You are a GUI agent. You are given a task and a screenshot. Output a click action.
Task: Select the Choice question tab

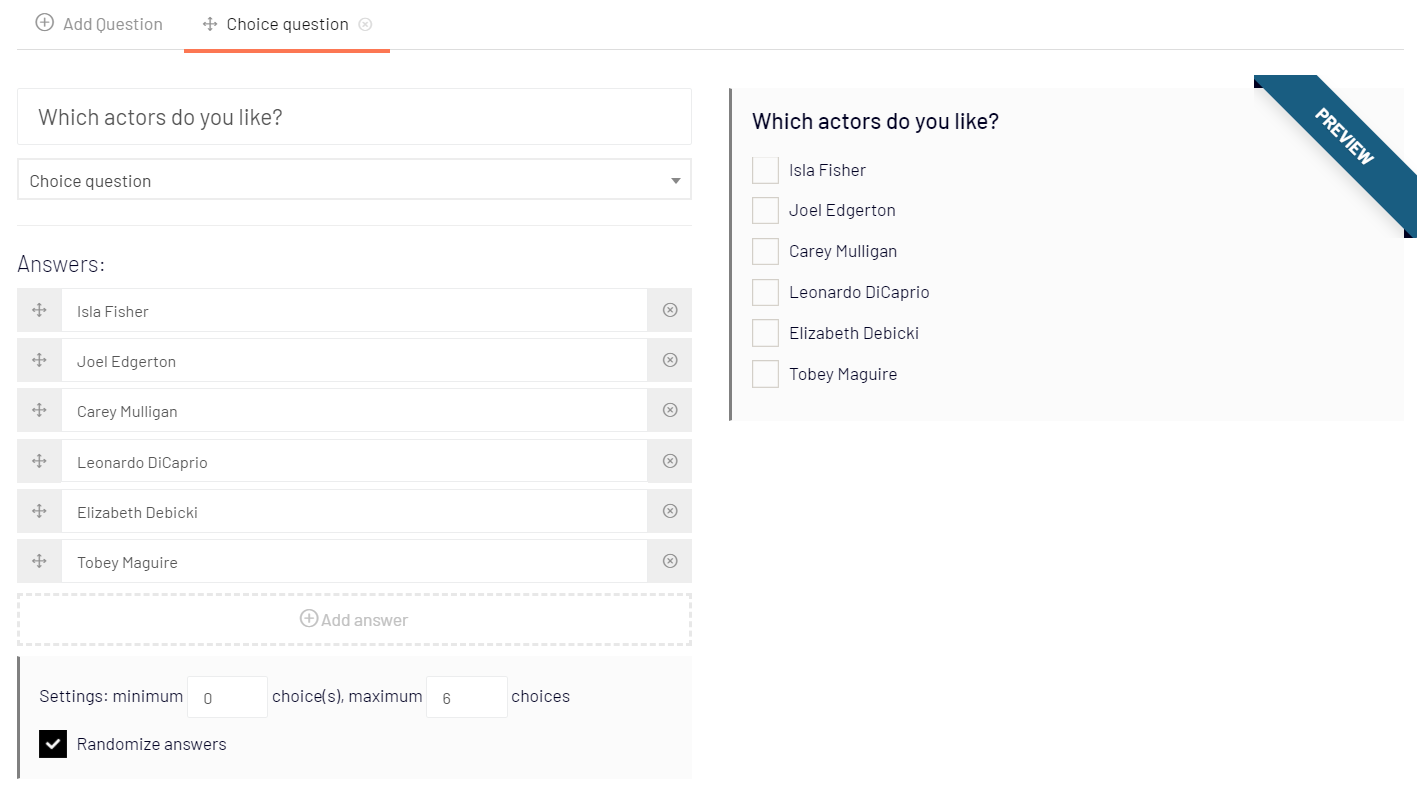287,24
